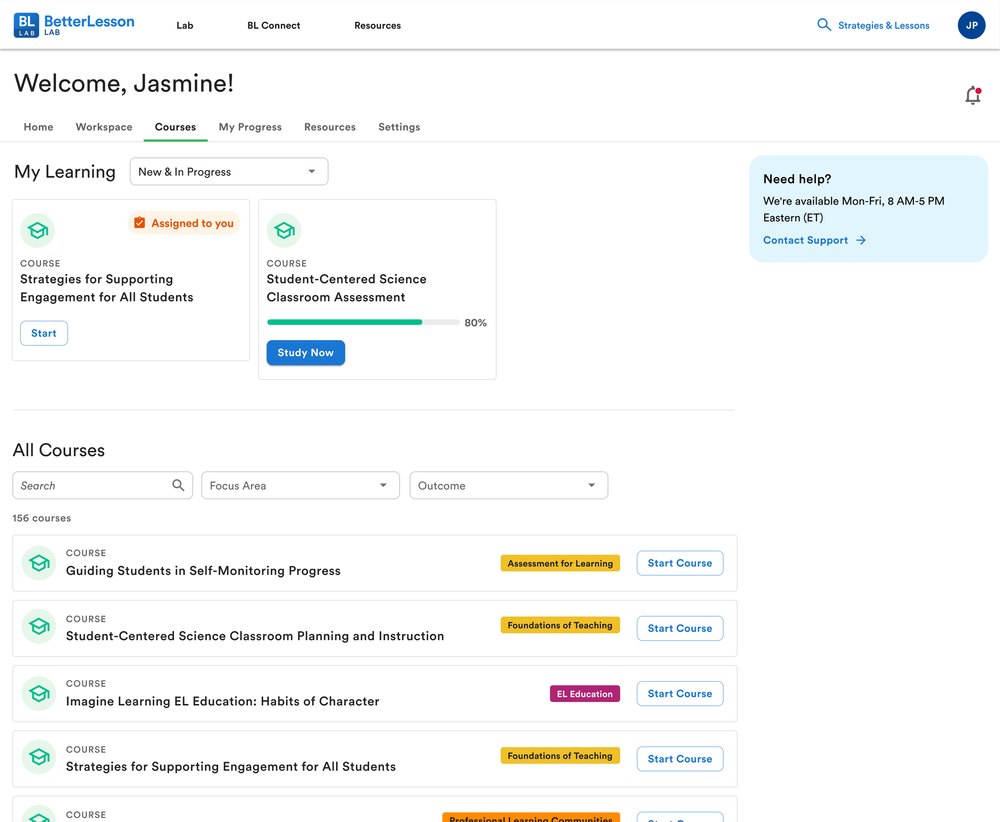Image resolution: width=1000 pixels, height=822 pixels.
Task: Start Course for Science Classroom Planning and Instruction
Action: [680, 628]
